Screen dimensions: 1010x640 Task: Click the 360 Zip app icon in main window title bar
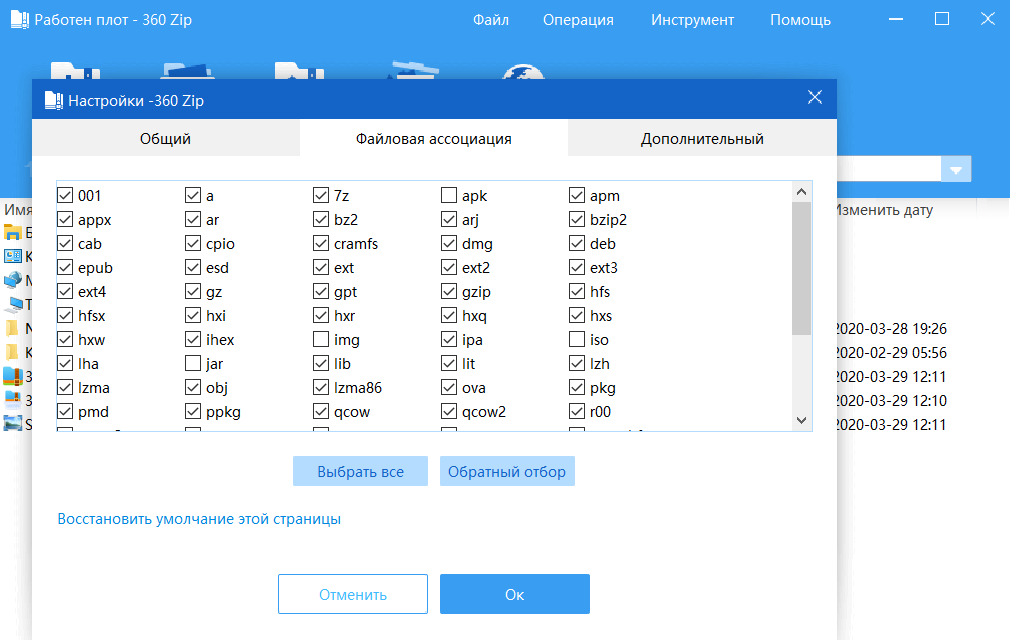pyautogui.click(x=20, y=20)
